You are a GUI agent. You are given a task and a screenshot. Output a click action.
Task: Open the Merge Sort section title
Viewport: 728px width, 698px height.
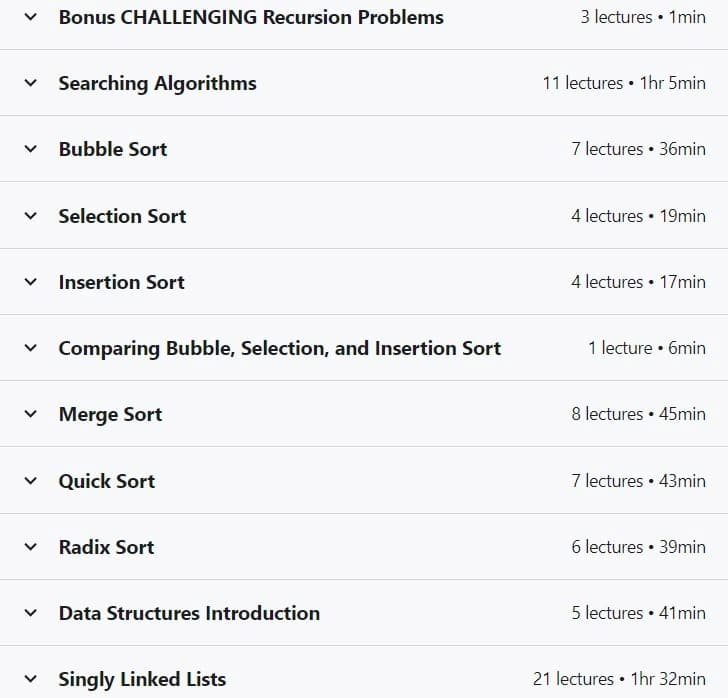(110, 414)
